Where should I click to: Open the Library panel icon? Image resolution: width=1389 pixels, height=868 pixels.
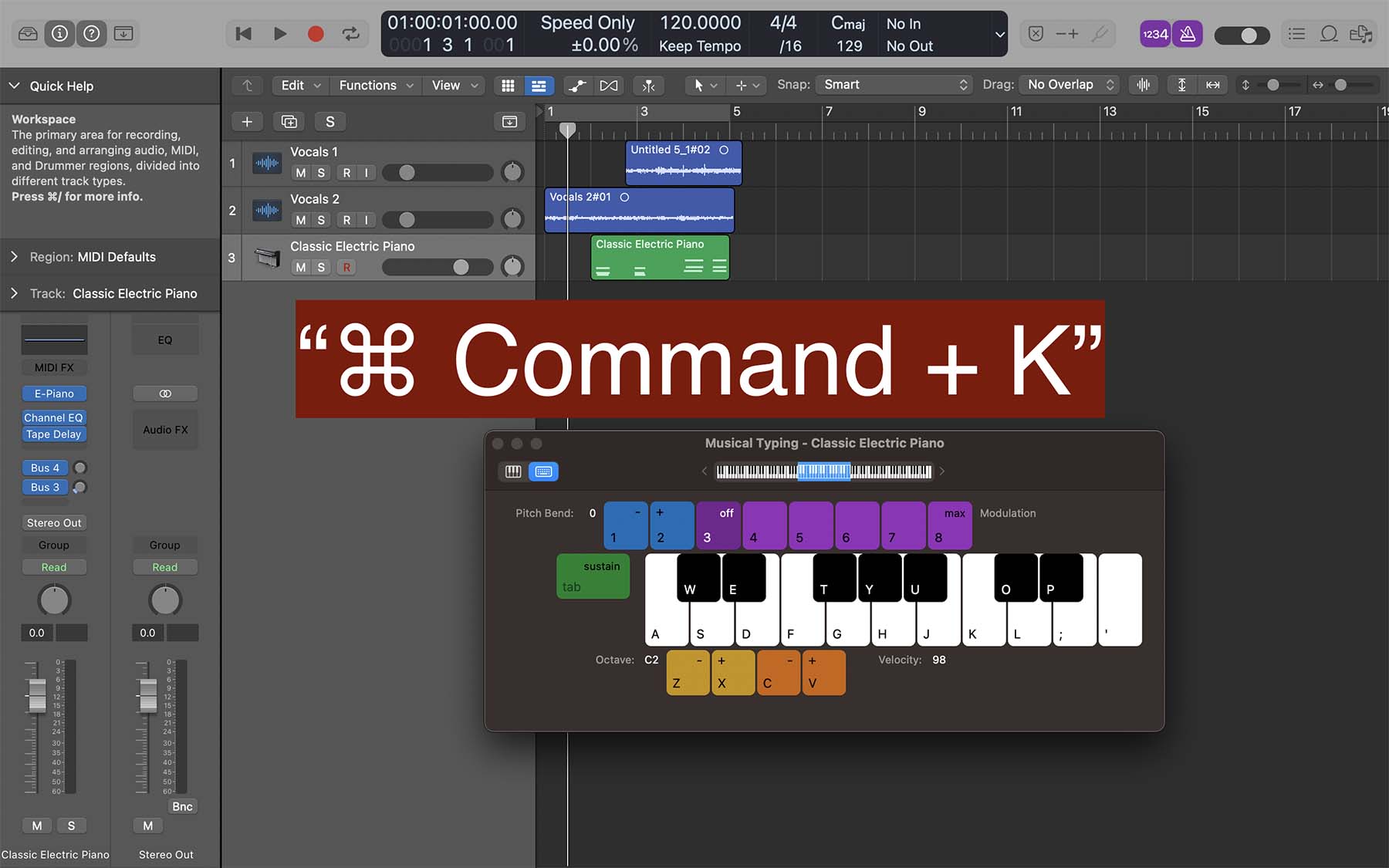28,34
